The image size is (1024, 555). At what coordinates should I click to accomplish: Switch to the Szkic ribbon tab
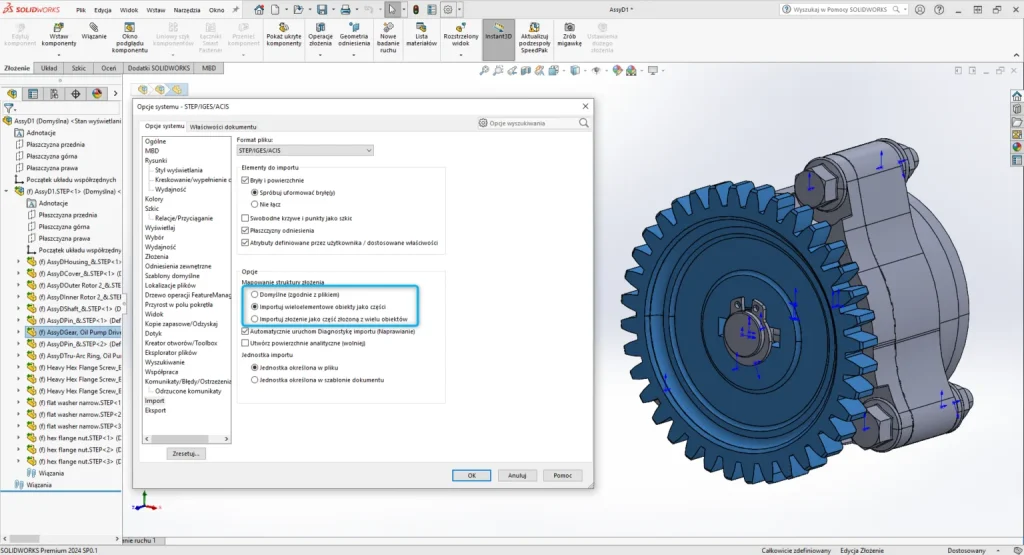coord(78,68)
